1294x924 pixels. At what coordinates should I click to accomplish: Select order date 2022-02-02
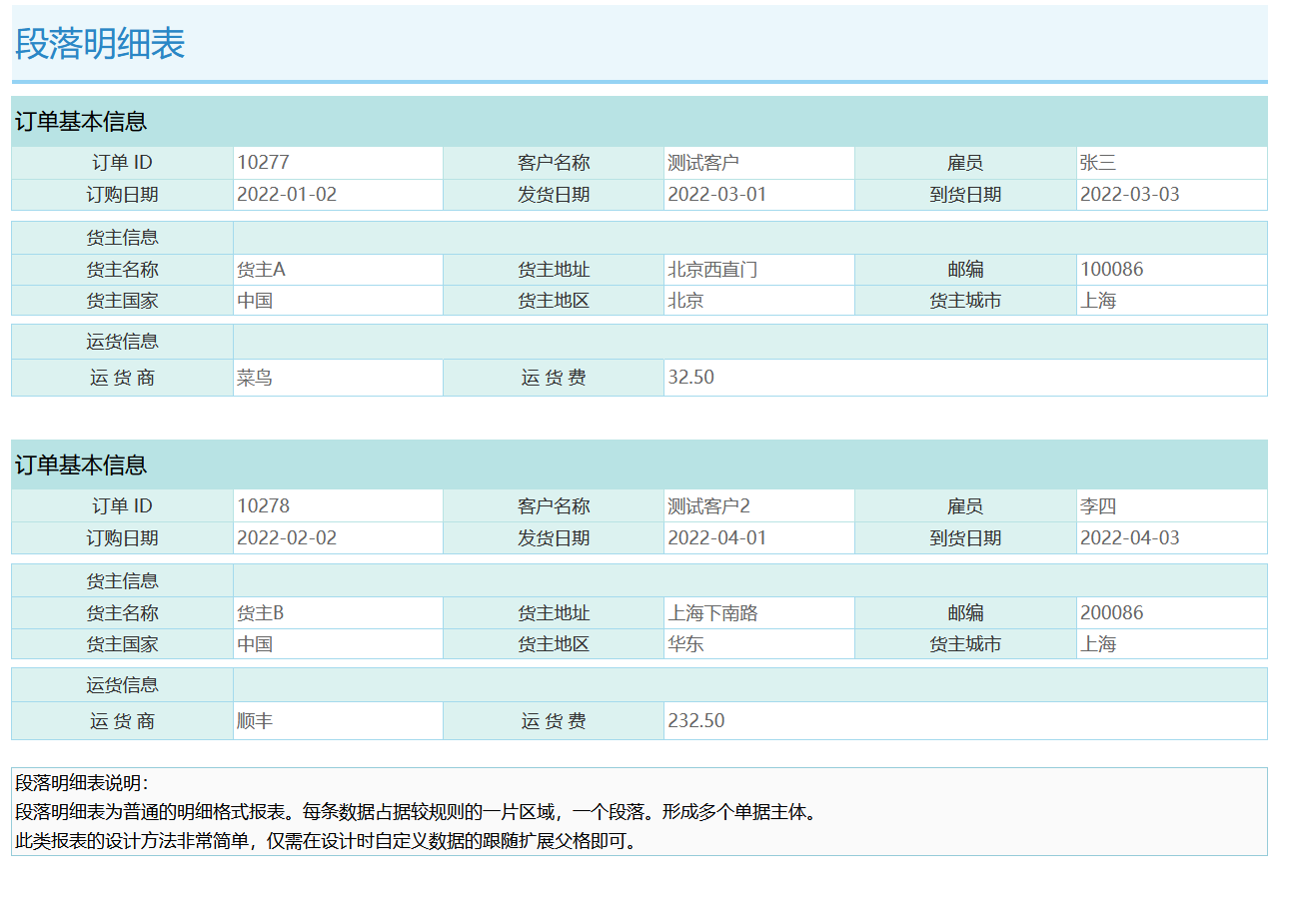287,537
